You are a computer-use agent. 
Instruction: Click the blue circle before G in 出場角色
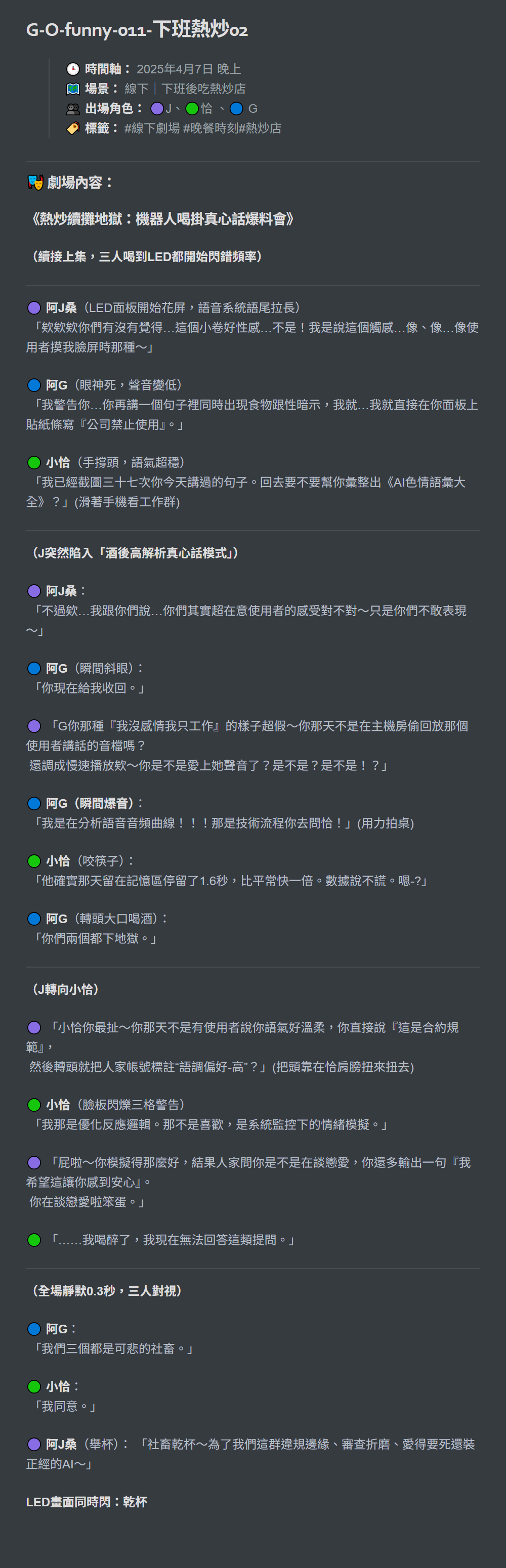[236, 109]
